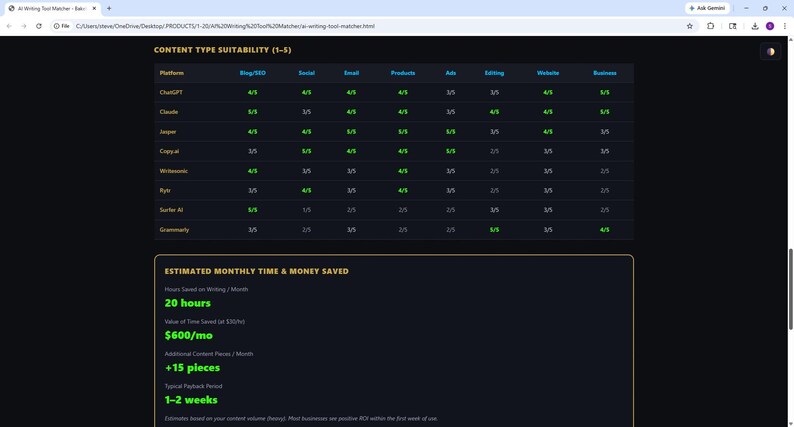Click the File site info chip
The image size is (794, 427).
[x=62, y=26]
